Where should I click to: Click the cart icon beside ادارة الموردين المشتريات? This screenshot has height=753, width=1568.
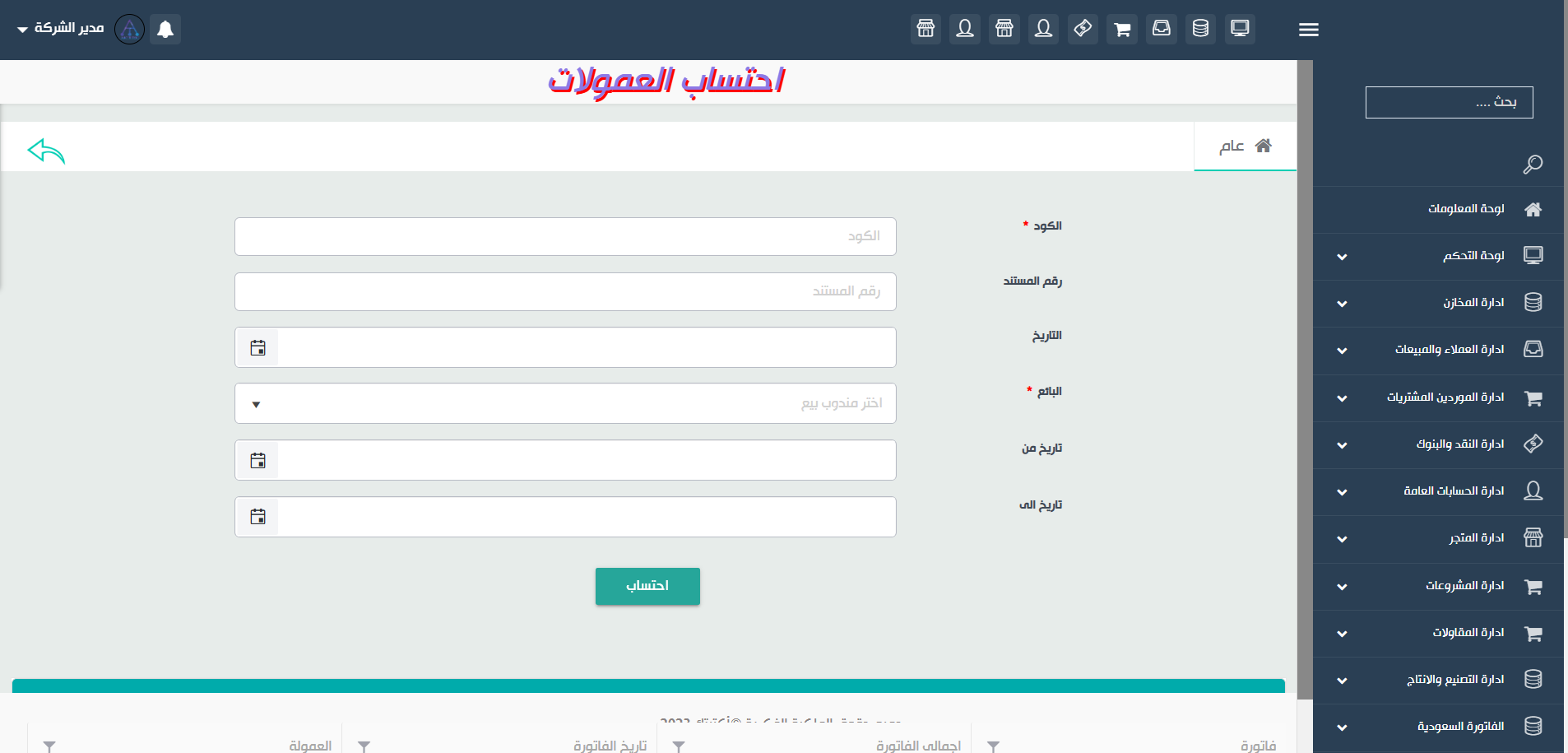point(1533,397)
